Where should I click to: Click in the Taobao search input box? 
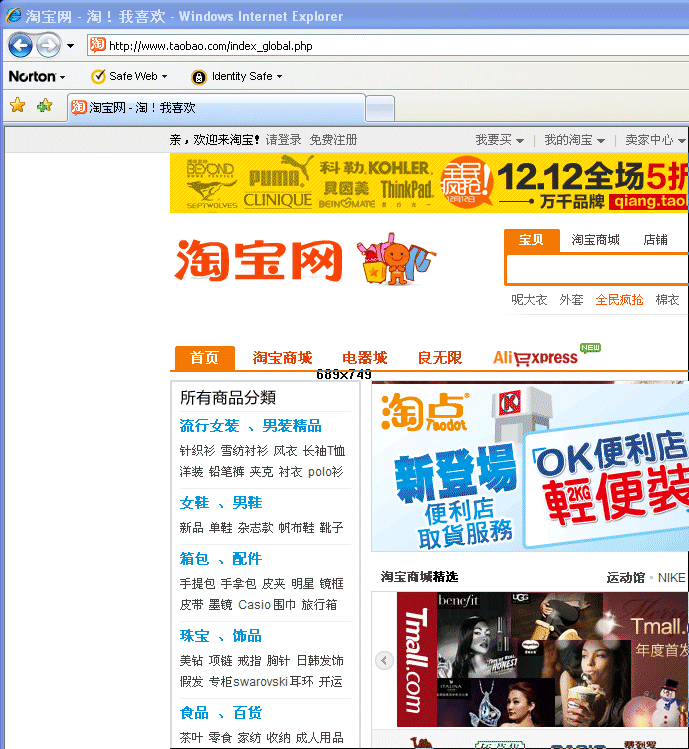click(x=596, y=270)
